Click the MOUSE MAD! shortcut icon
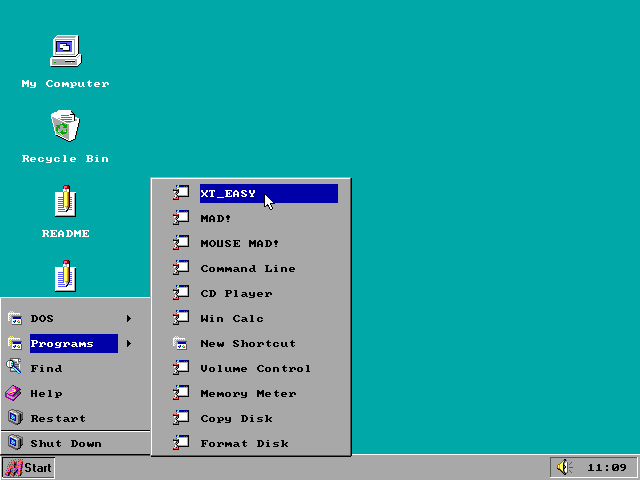This screenshot has height=480, width=640. pos(181,242)
